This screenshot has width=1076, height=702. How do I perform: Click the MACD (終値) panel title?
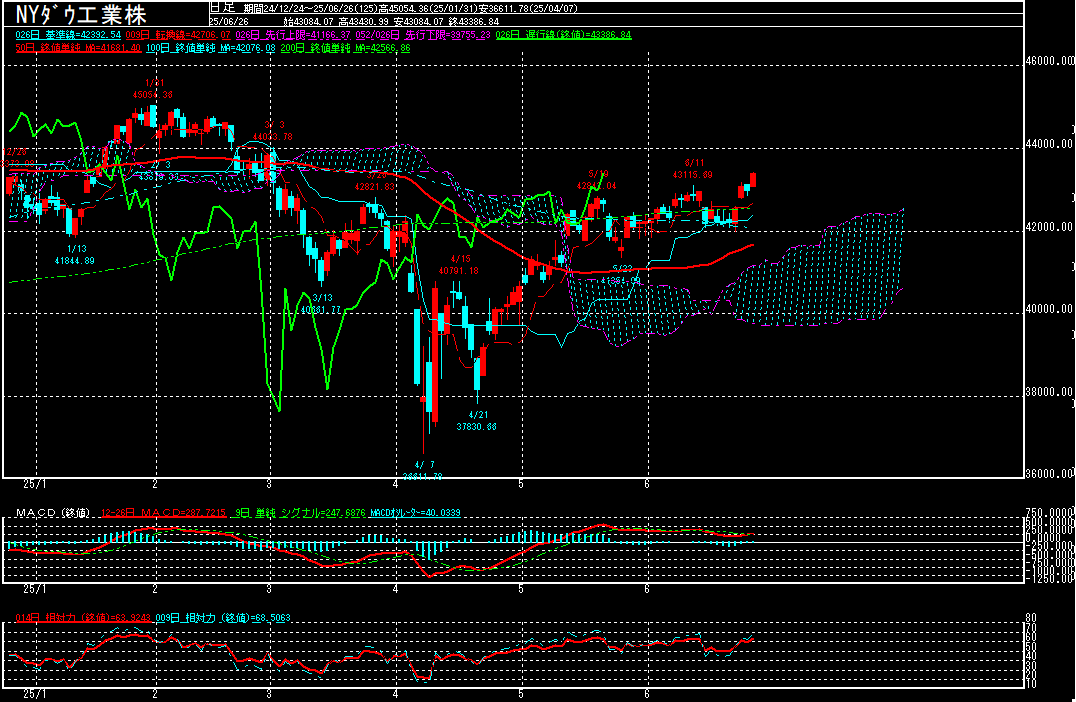coord(53,513)
